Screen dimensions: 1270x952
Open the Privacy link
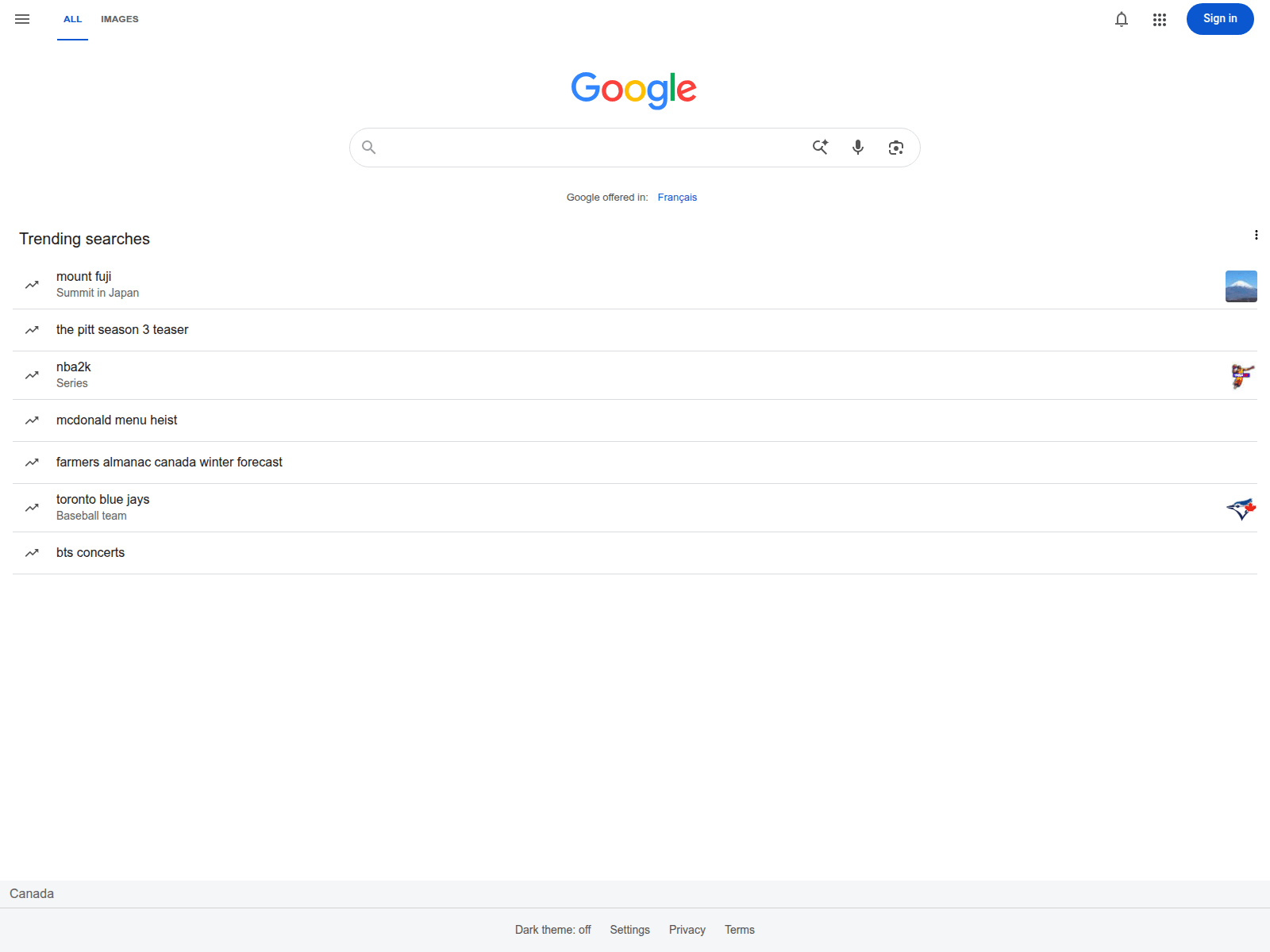pos(687,930)
